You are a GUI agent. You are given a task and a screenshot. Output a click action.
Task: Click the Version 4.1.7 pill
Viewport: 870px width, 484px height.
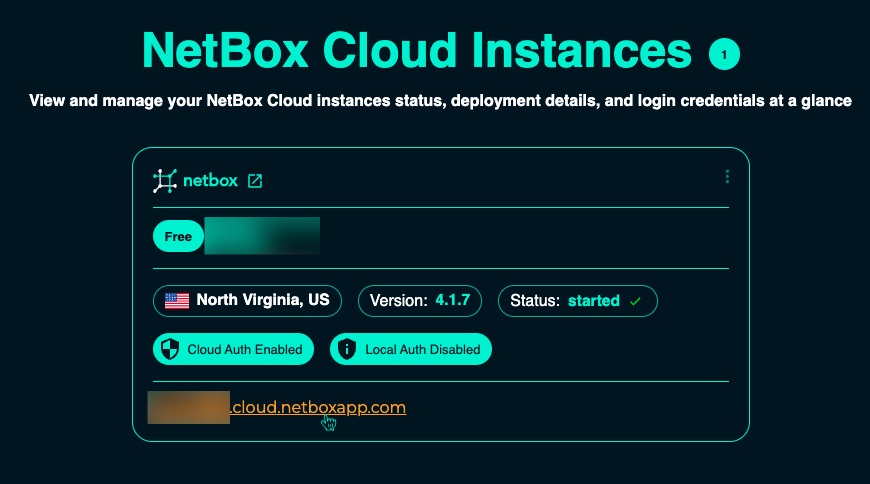pyautogui.click(x=420, y=301)
